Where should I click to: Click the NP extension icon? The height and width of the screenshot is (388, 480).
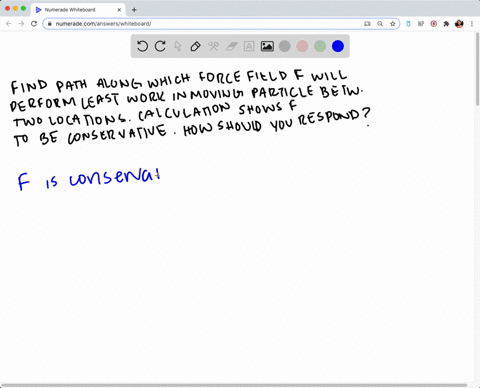pyautogui.click(x=421, y=24)
